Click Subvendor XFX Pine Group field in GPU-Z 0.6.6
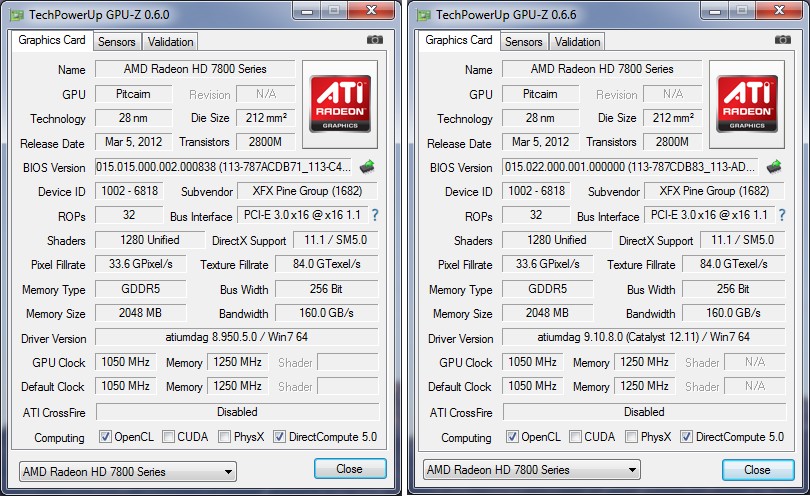This screenshot has height=500, width=810. click(x=714, y=191)
